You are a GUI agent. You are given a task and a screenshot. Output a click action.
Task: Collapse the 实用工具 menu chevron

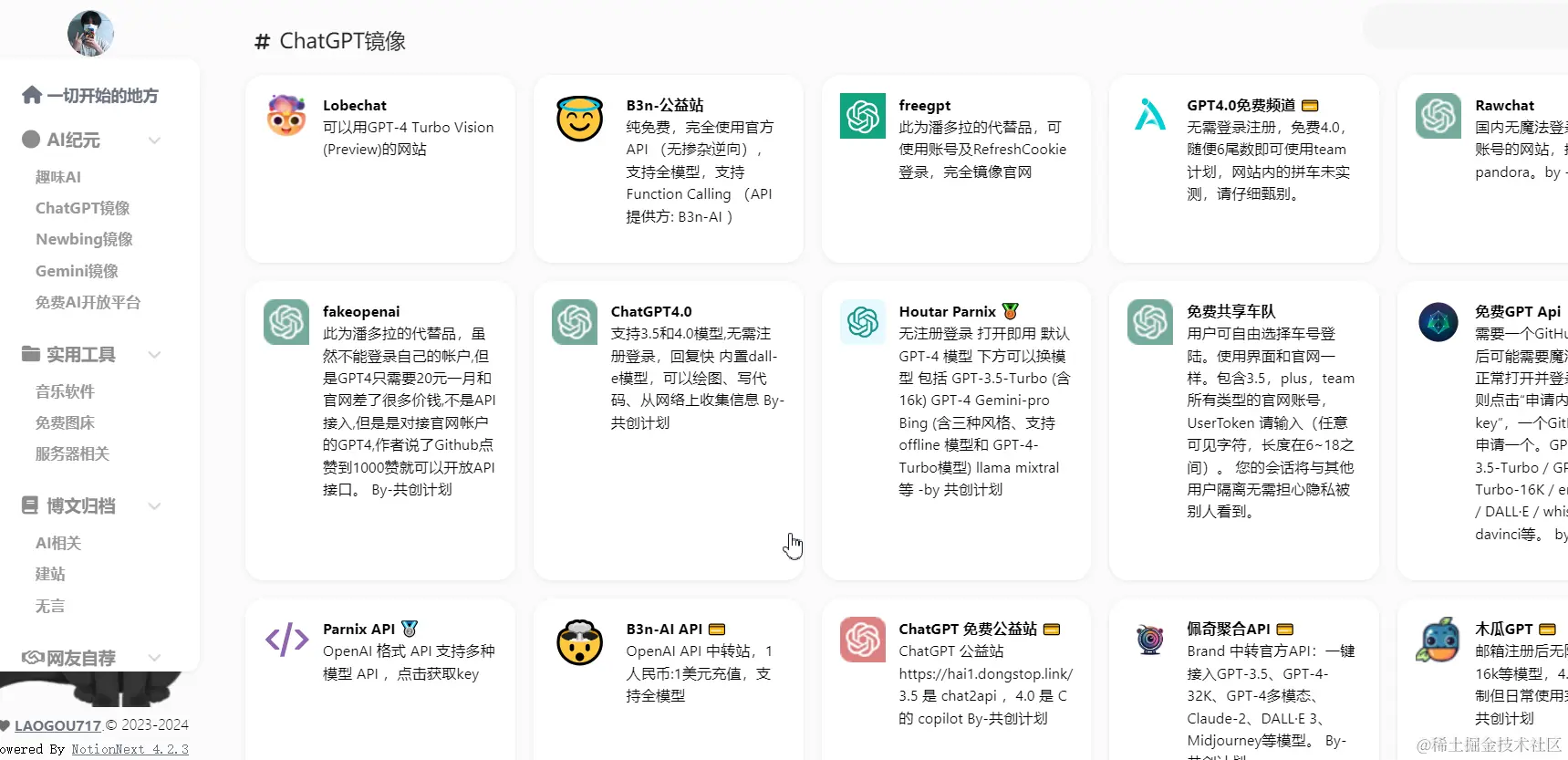click(154, 355)
